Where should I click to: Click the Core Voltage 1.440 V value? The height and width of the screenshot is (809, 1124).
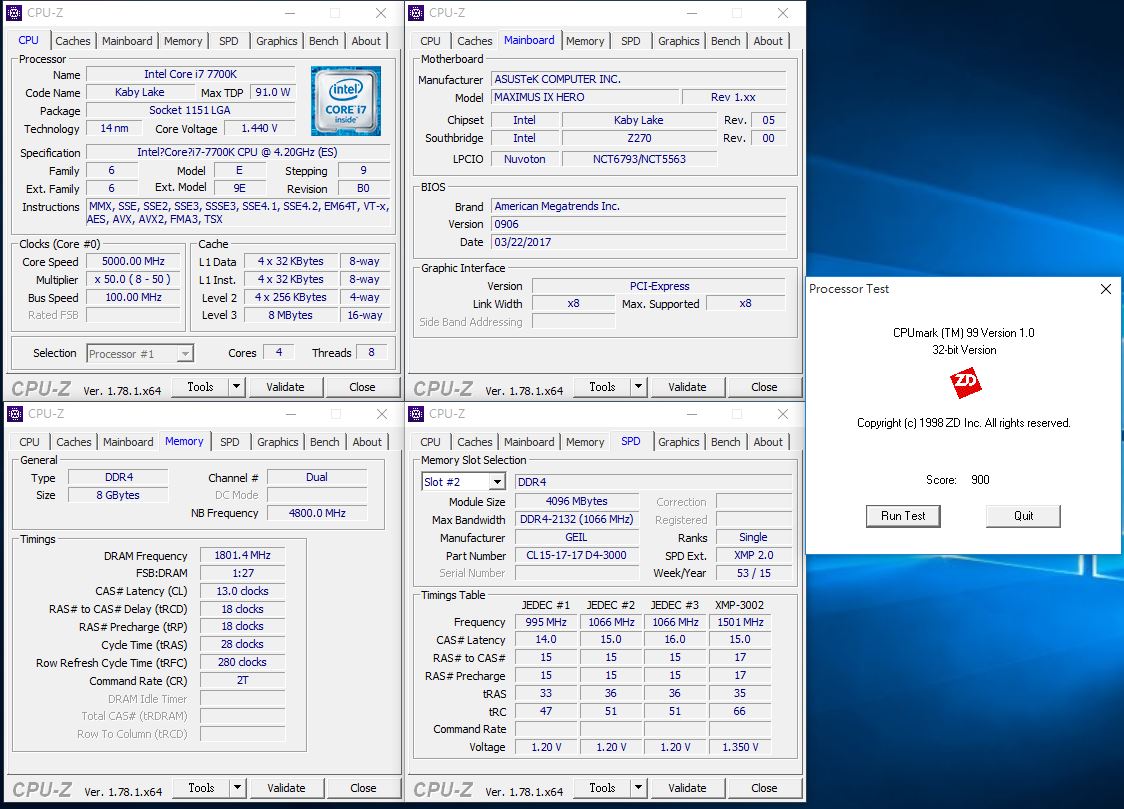point(259,128)
